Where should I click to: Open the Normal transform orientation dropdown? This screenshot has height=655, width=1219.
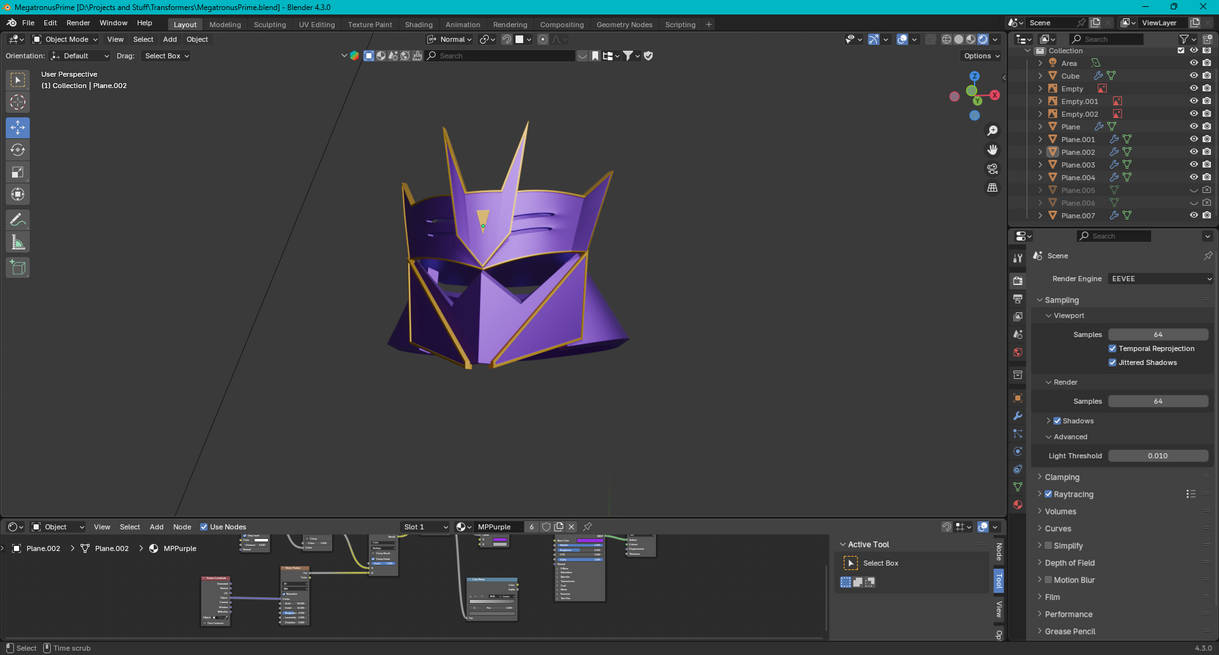[449, 39]
